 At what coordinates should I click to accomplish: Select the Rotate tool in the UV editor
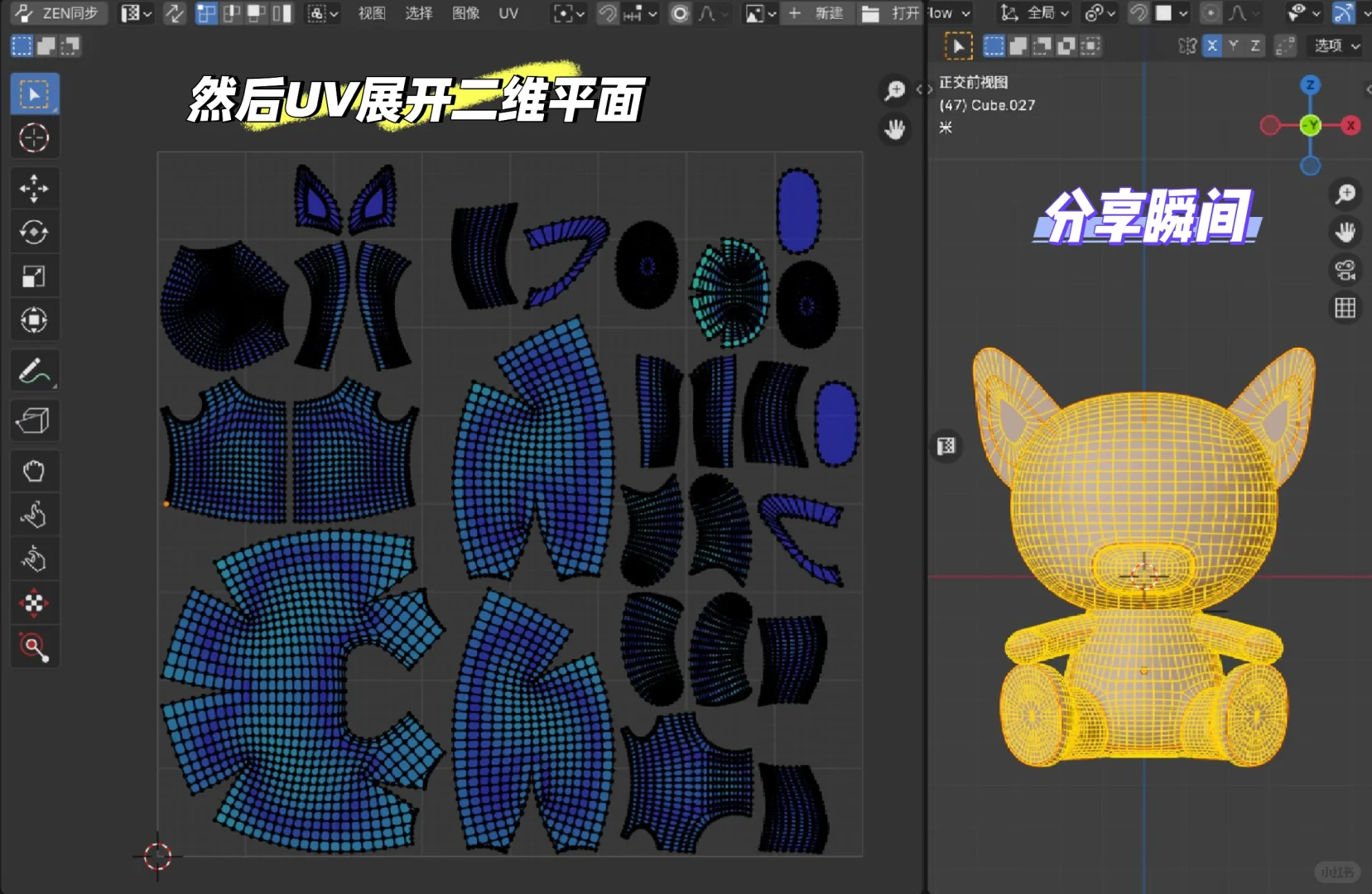coord(34,233)
